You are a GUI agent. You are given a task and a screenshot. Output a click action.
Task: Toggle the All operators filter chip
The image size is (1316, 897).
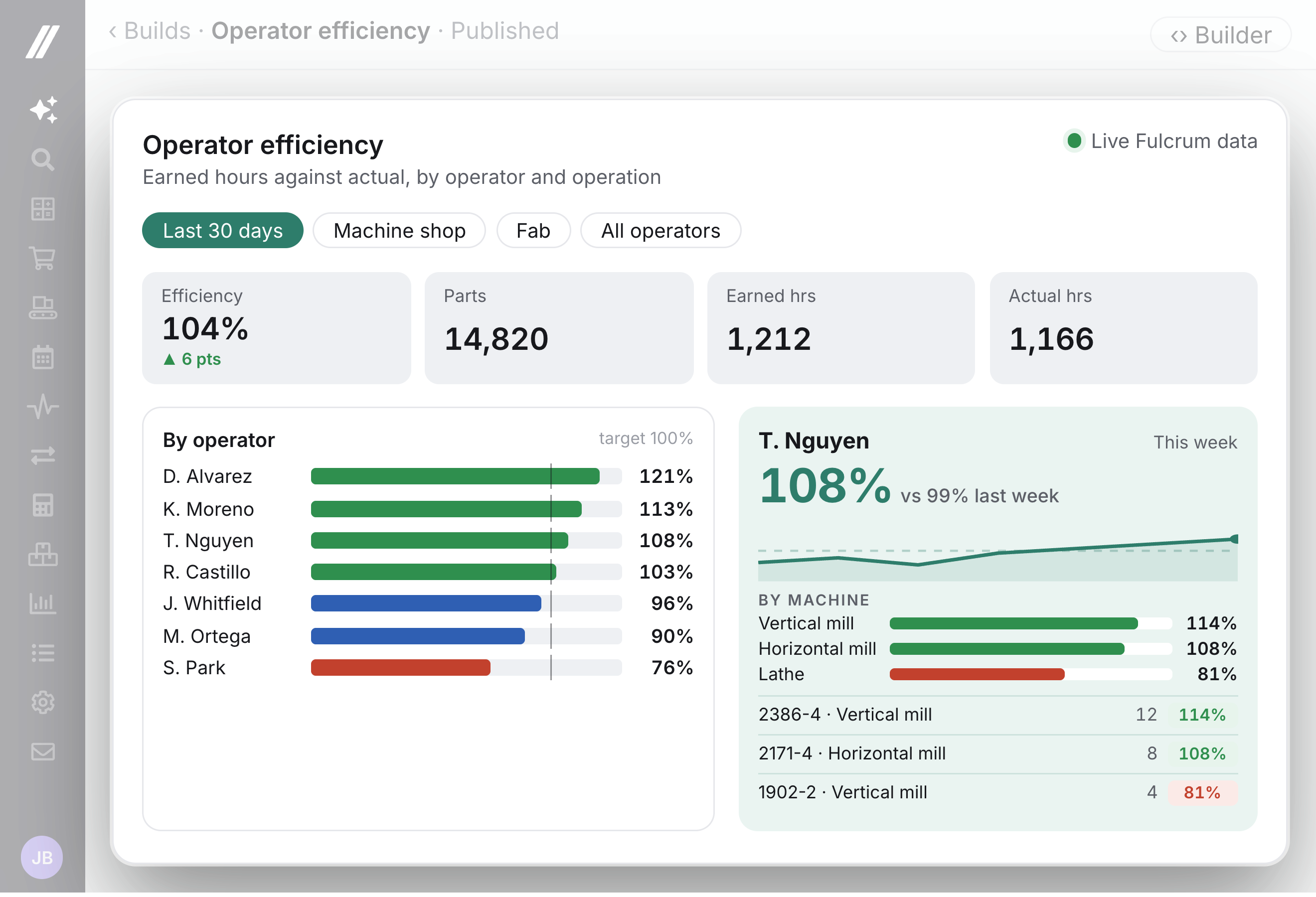pyautogui.click(x=660, y=231)
